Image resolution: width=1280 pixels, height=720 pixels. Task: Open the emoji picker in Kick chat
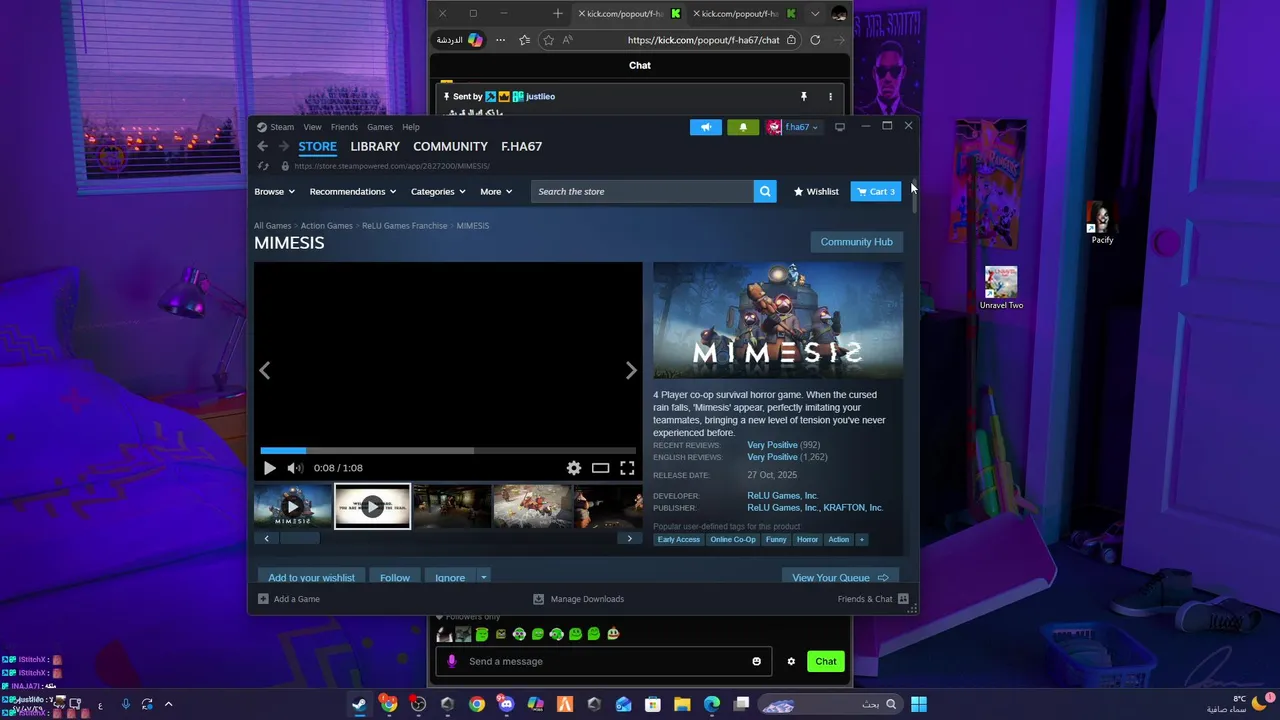(x=756, y=661)
